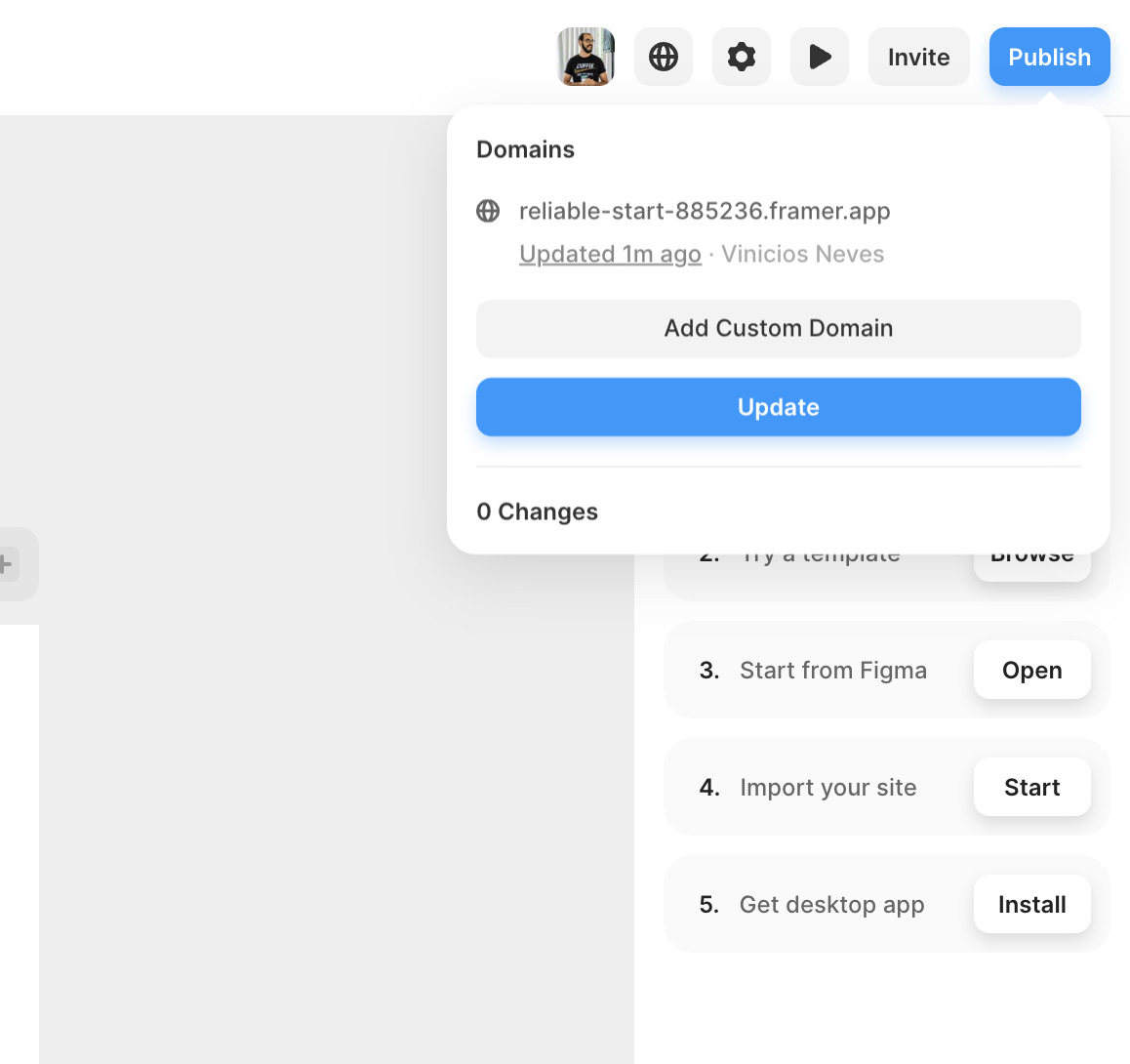Click the Invite button
1130x1064 pixels.
(919, 57)
